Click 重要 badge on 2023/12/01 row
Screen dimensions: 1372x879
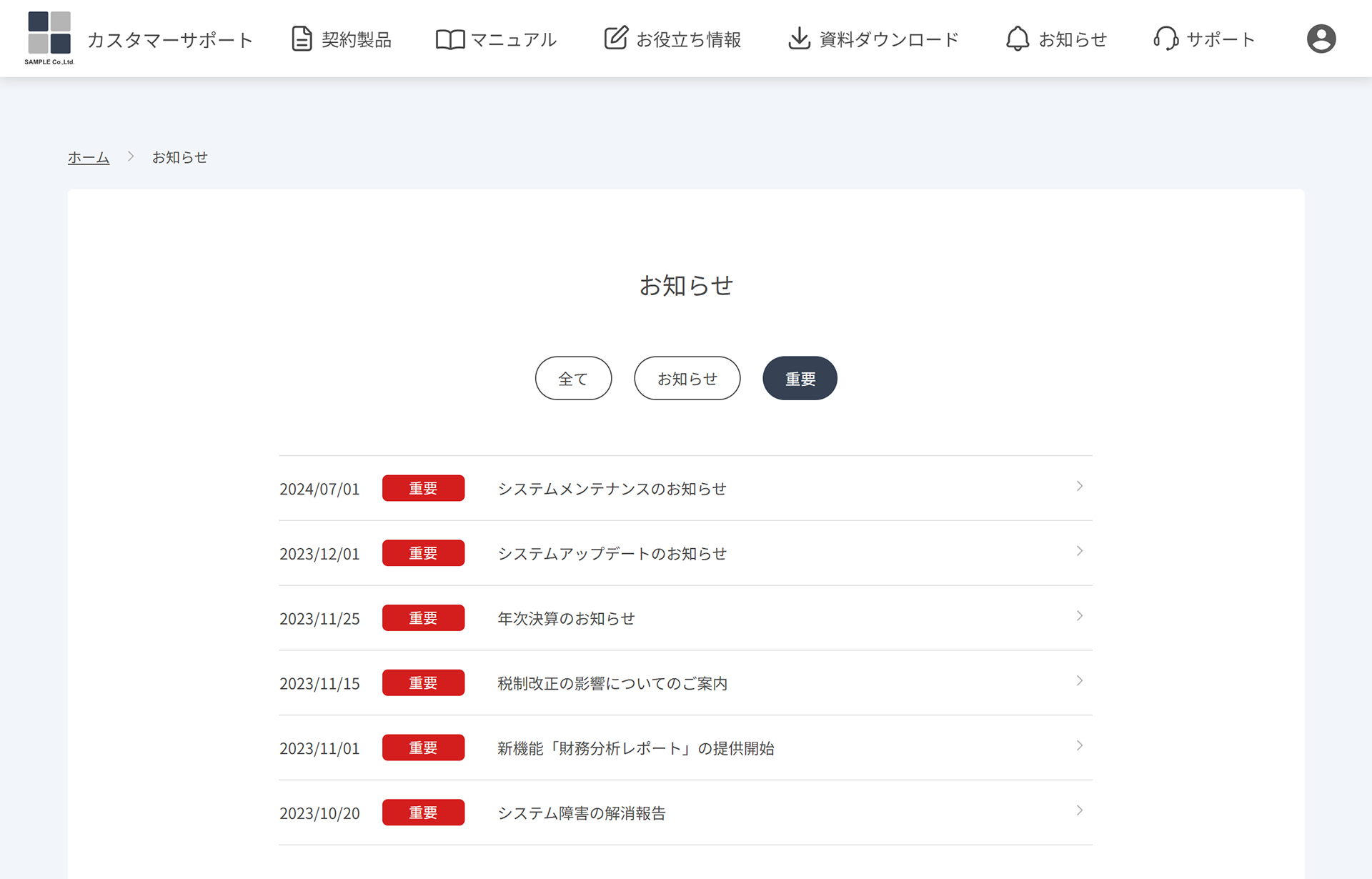pos(423,553)
